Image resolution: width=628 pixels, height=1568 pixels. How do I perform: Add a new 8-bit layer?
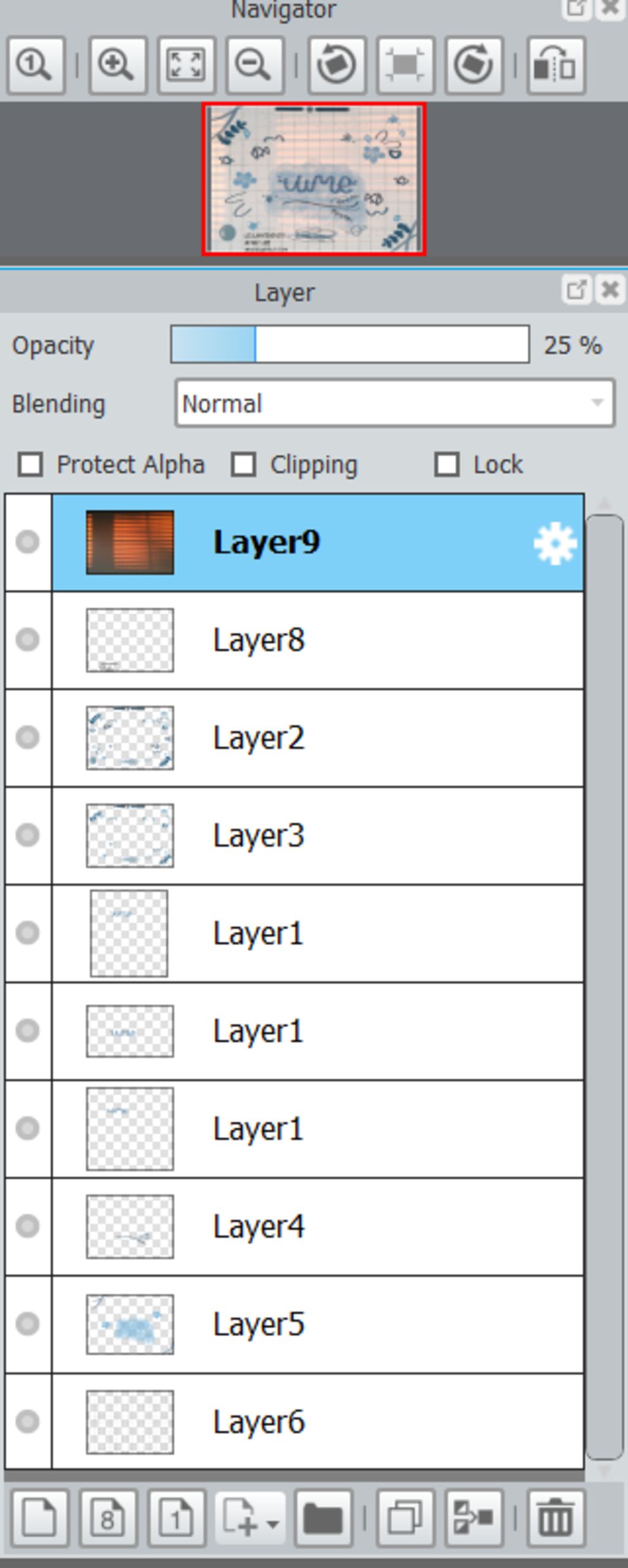tap(108, 1518)
